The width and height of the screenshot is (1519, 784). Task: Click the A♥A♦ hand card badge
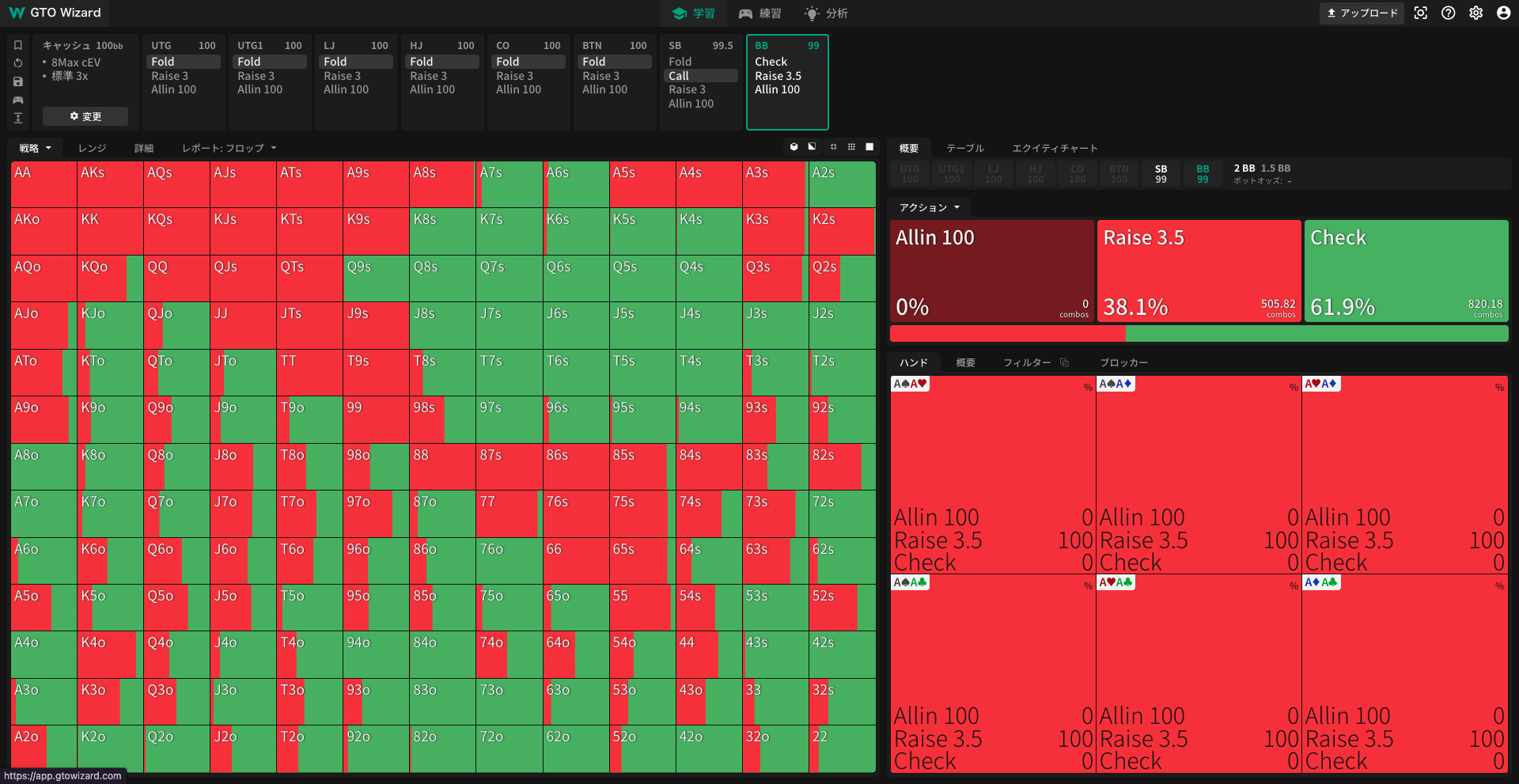1321,384
